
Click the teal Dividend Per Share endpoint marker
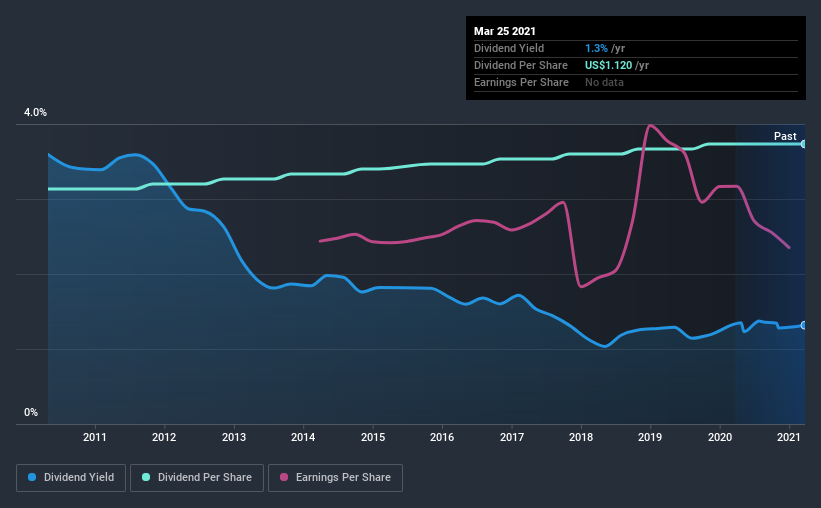[x=803, y=144]
